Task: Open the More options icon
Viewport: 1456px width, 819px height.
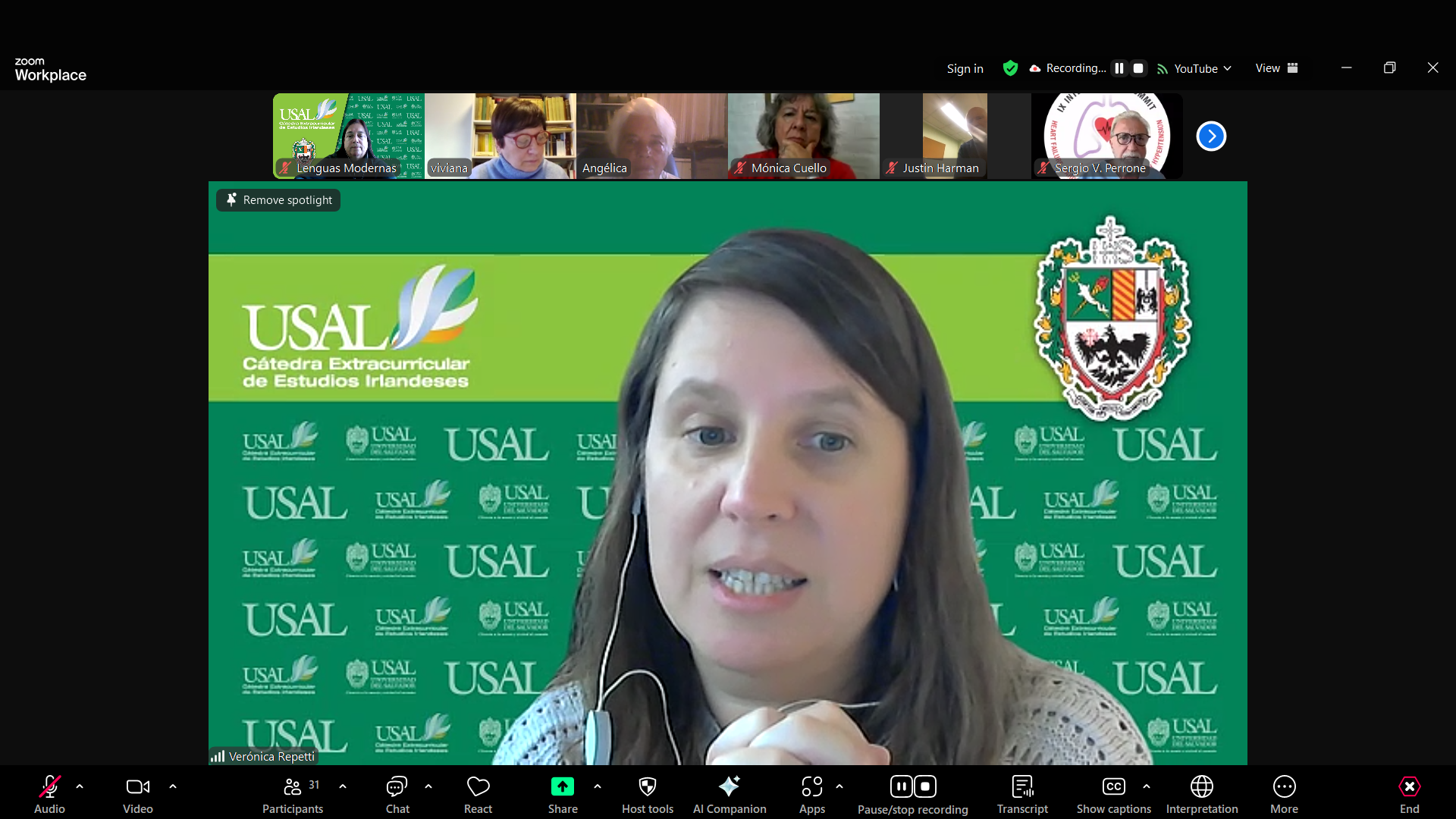Action: 1284,787
